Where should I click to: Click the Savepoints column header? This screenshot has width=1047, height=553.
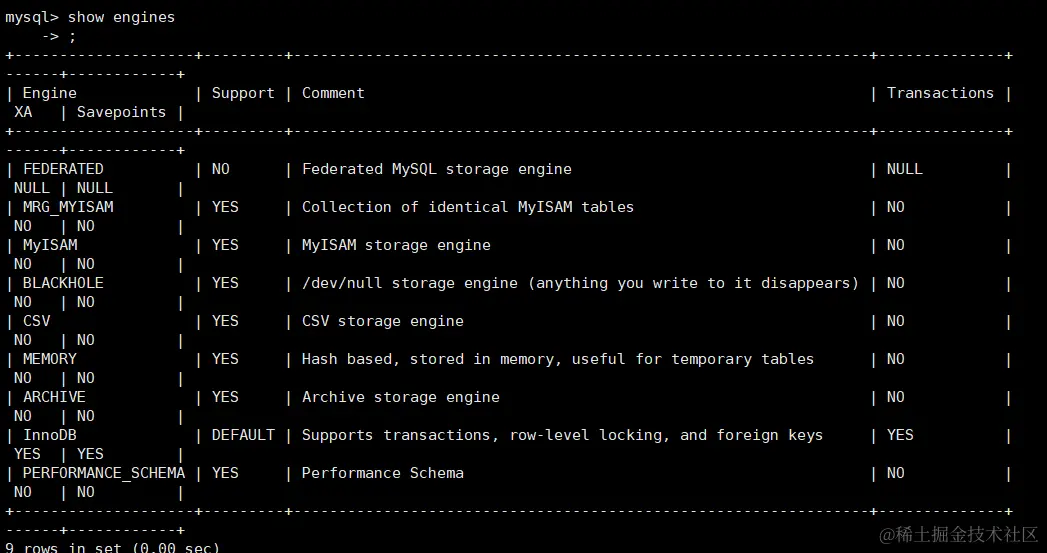click(122, 112)
